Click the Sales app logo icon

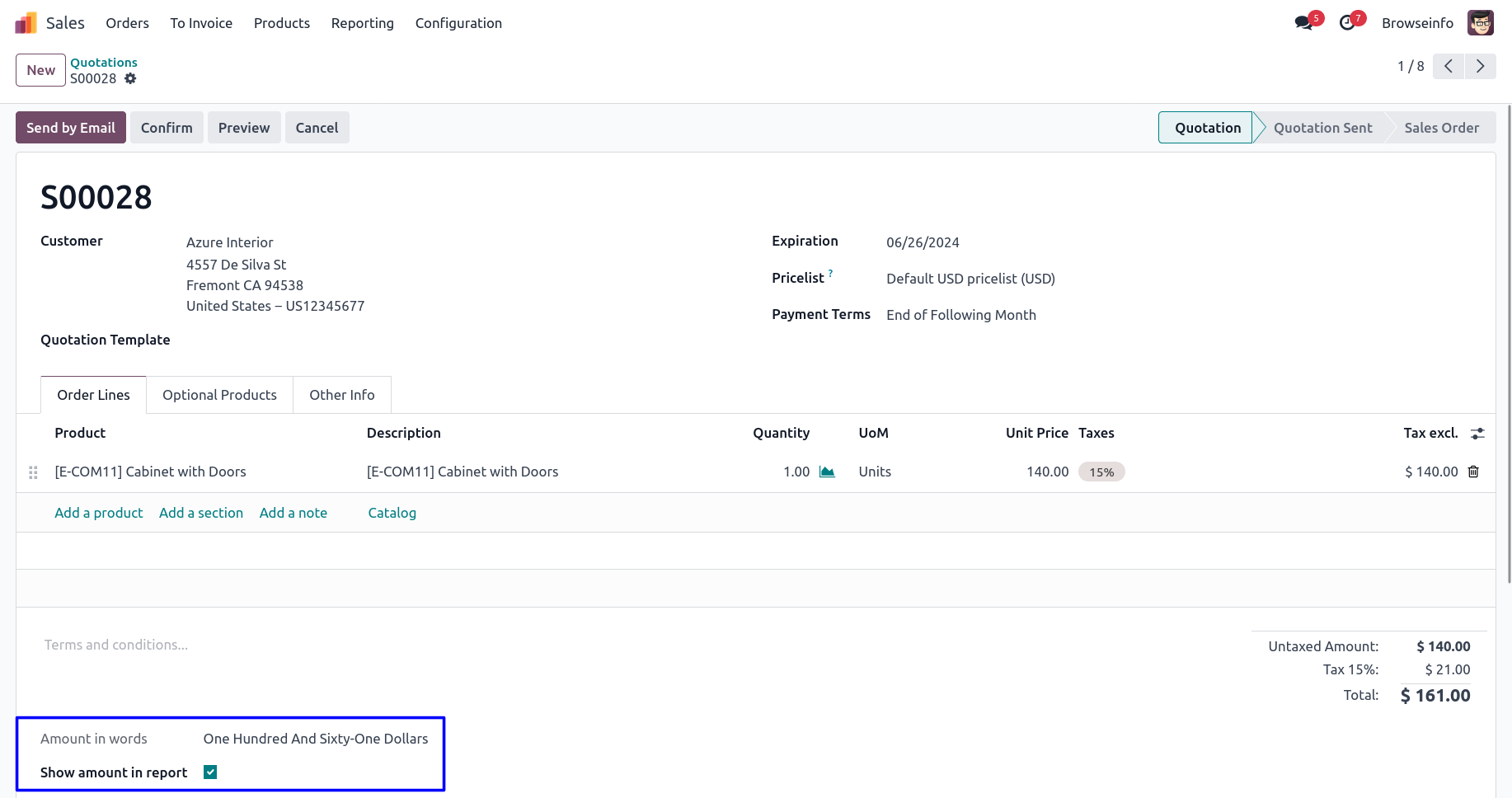(26, 23)
